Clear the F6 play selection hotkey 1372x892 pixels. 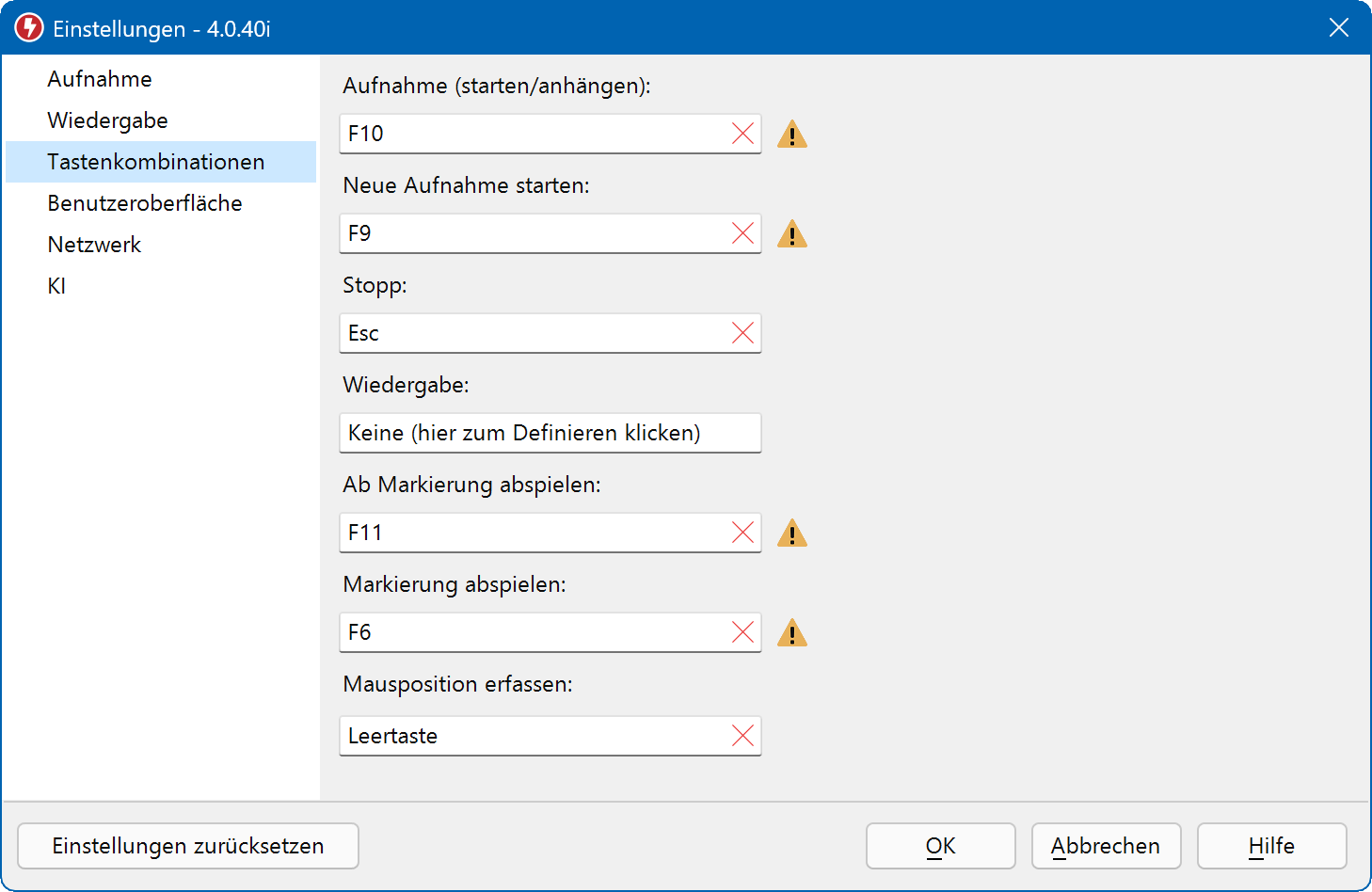click(742, 632)
